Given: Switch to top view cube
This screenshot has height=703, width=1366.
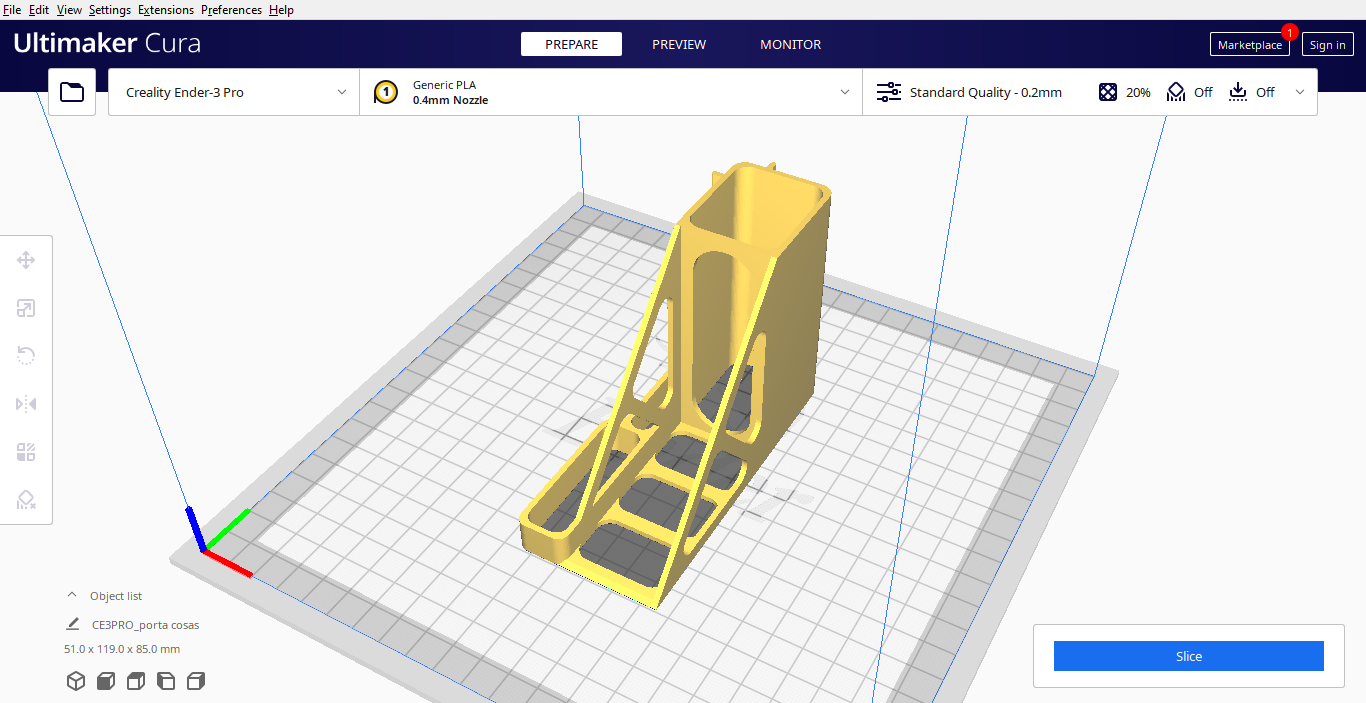Looking at the screenshot, I should [x=136, y=681].
